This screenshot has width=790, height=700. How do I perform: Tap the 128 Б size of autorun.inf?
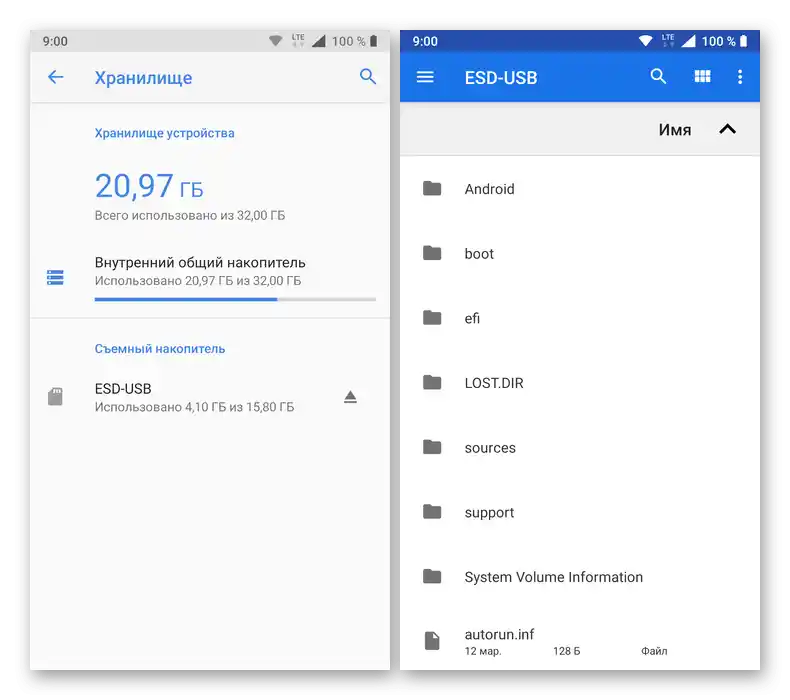tap(566, 651)
